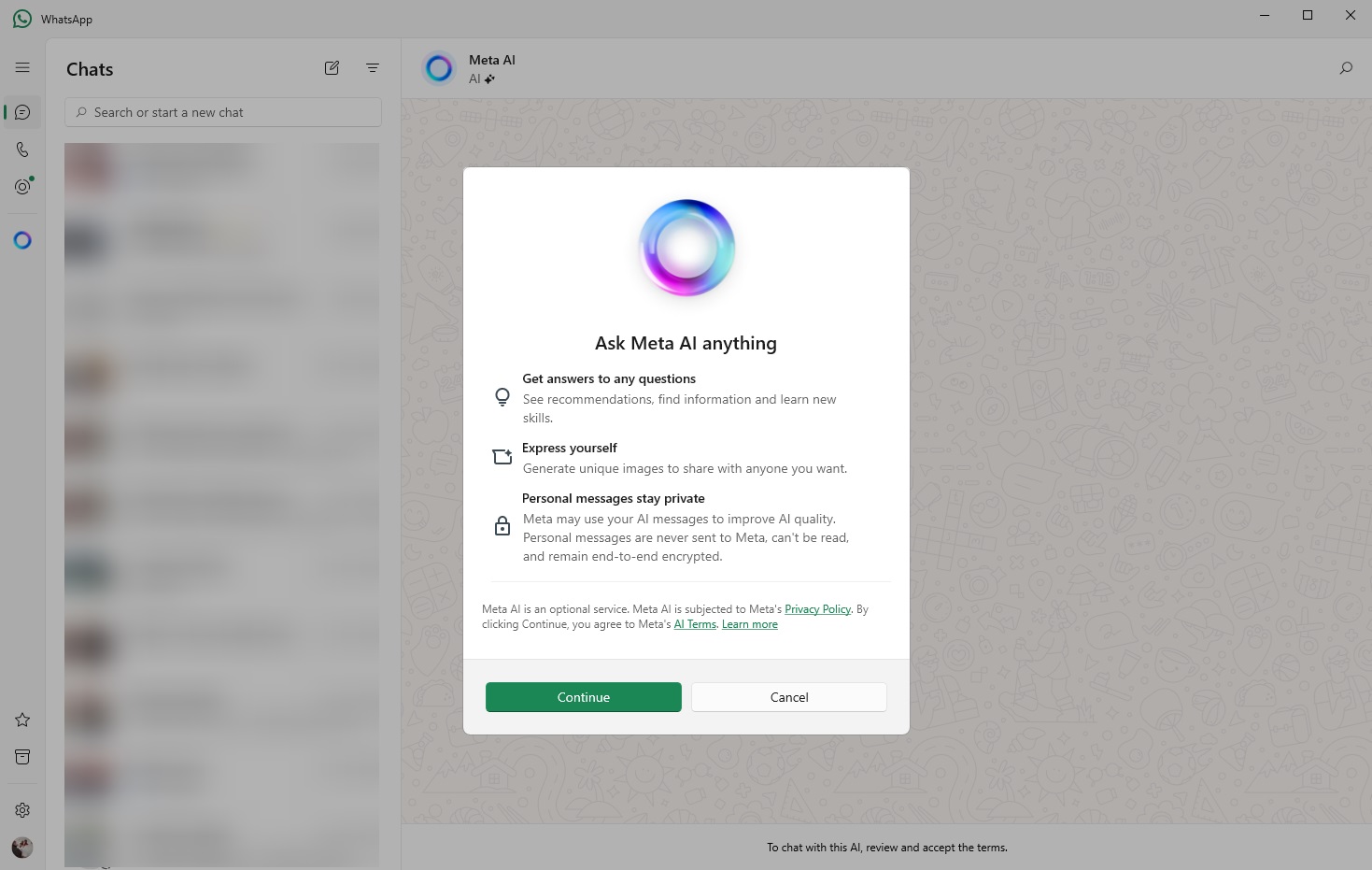Click the lightbulb icon beside Get answers
The width and height of the screenshot is (1372, 870).
click(x=502, y=397)
